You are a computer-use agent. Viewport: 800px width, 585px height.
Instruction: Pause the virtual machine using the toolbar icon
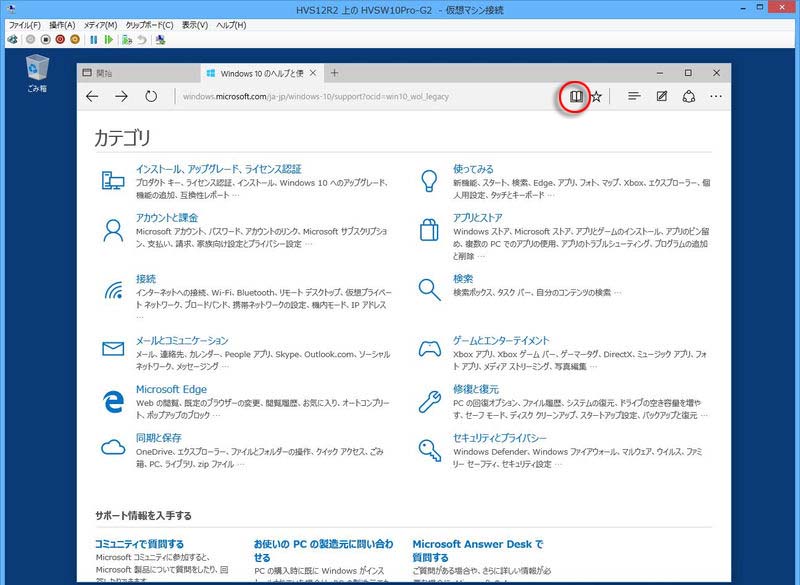93,39
